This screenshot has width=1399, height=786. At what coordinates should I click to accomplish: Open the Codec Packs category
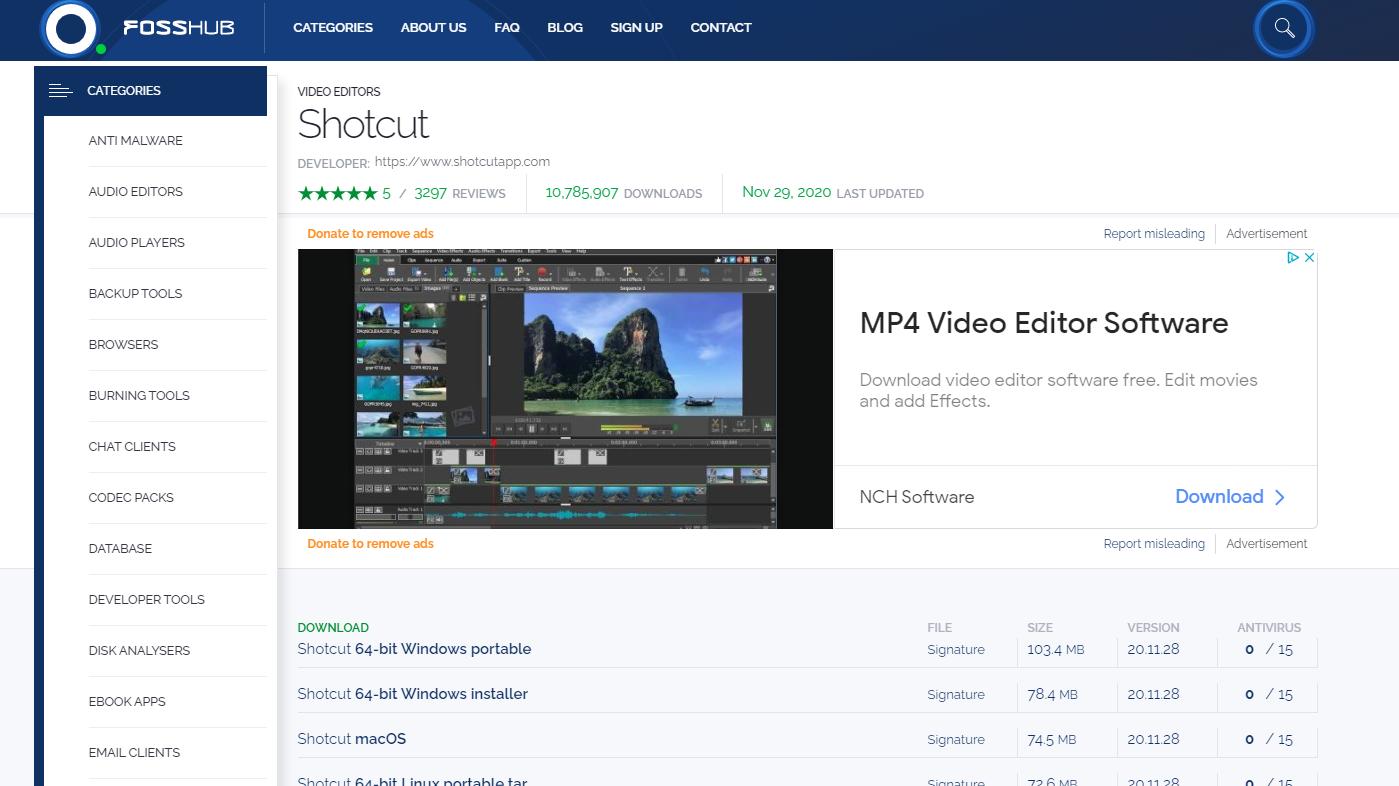[131, 498]
